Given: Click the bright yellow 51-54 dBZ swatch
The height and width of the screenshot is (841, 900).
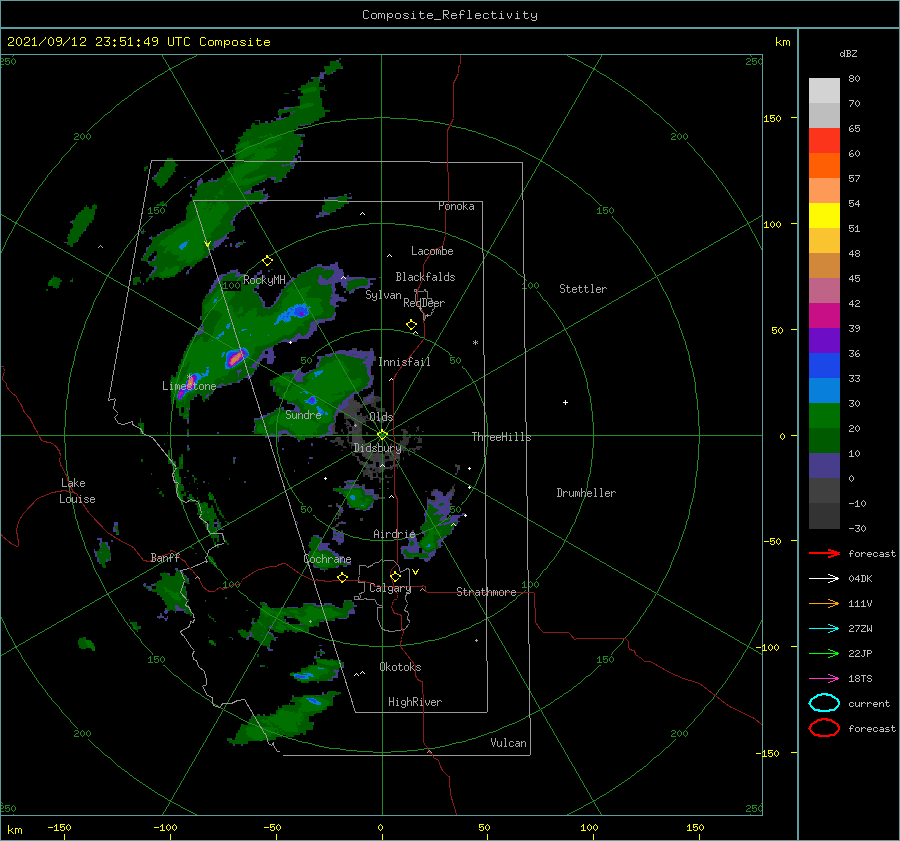Looking at the screenshot, I should pyautogui.click(x=824, y=216).
